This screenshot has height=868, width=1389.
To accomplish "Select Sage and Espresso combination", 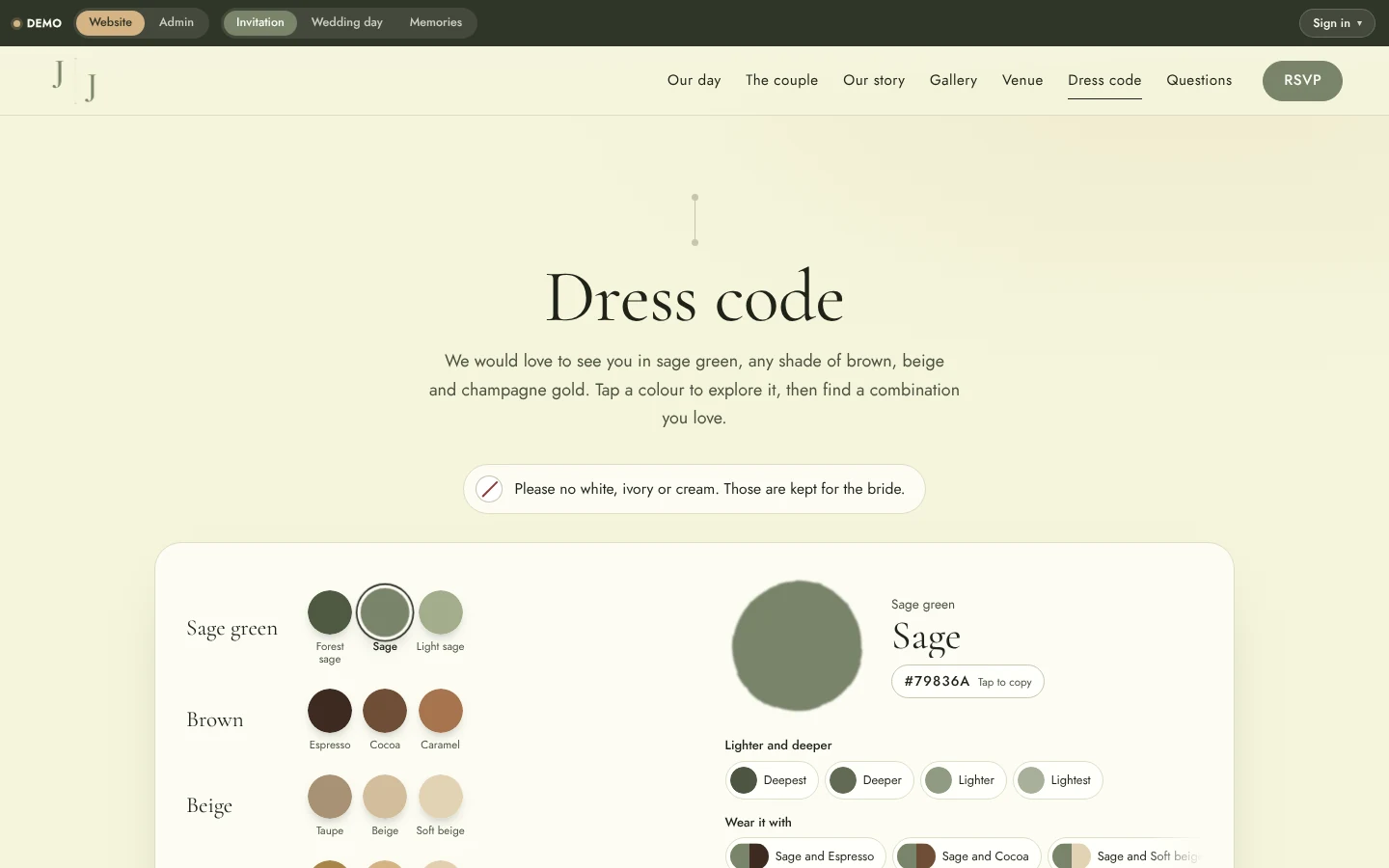I will tap(805, 855).
